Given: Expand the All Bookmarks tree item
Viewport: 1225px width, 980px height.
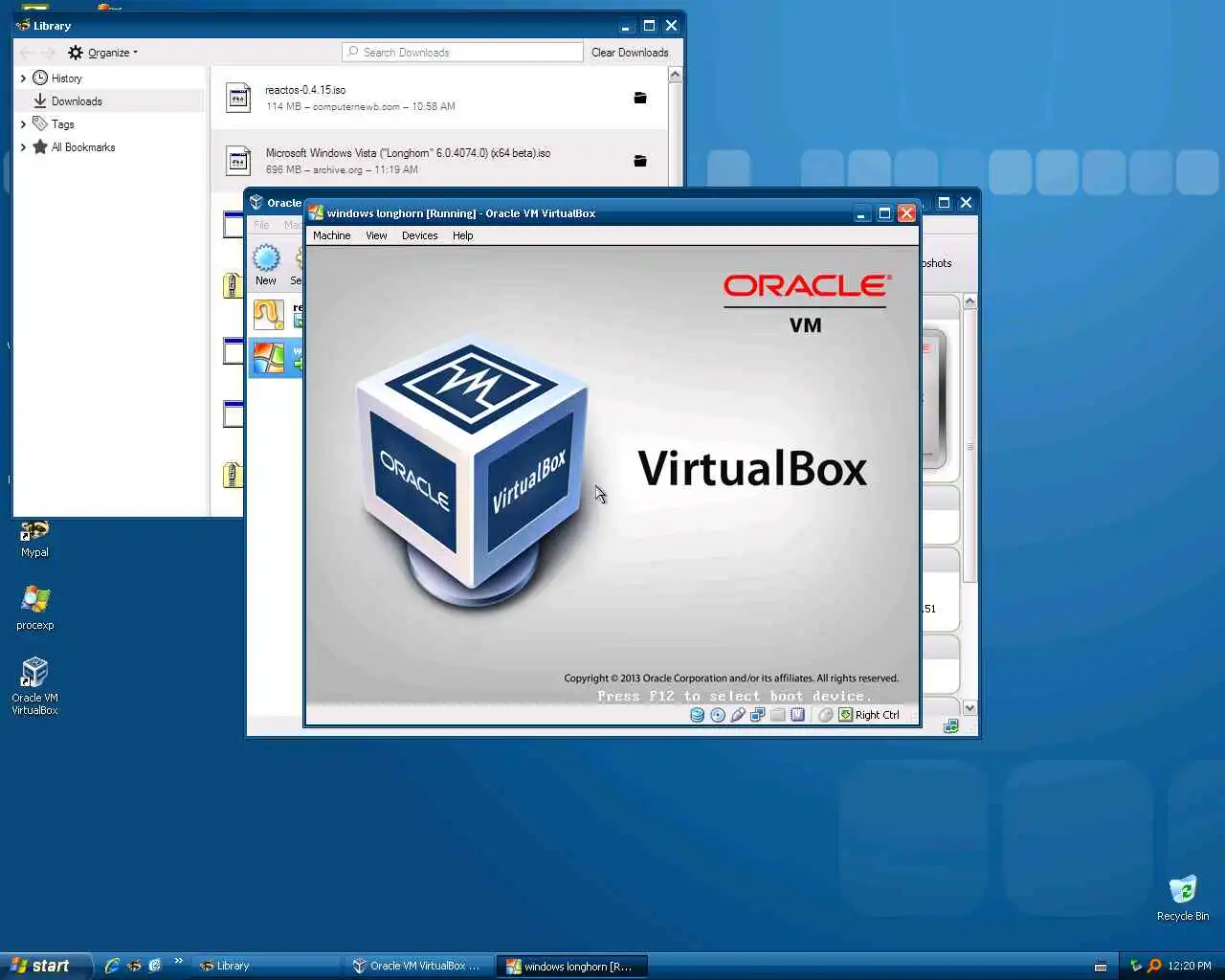Looking at the screenshot, I should tap(23, 147).
